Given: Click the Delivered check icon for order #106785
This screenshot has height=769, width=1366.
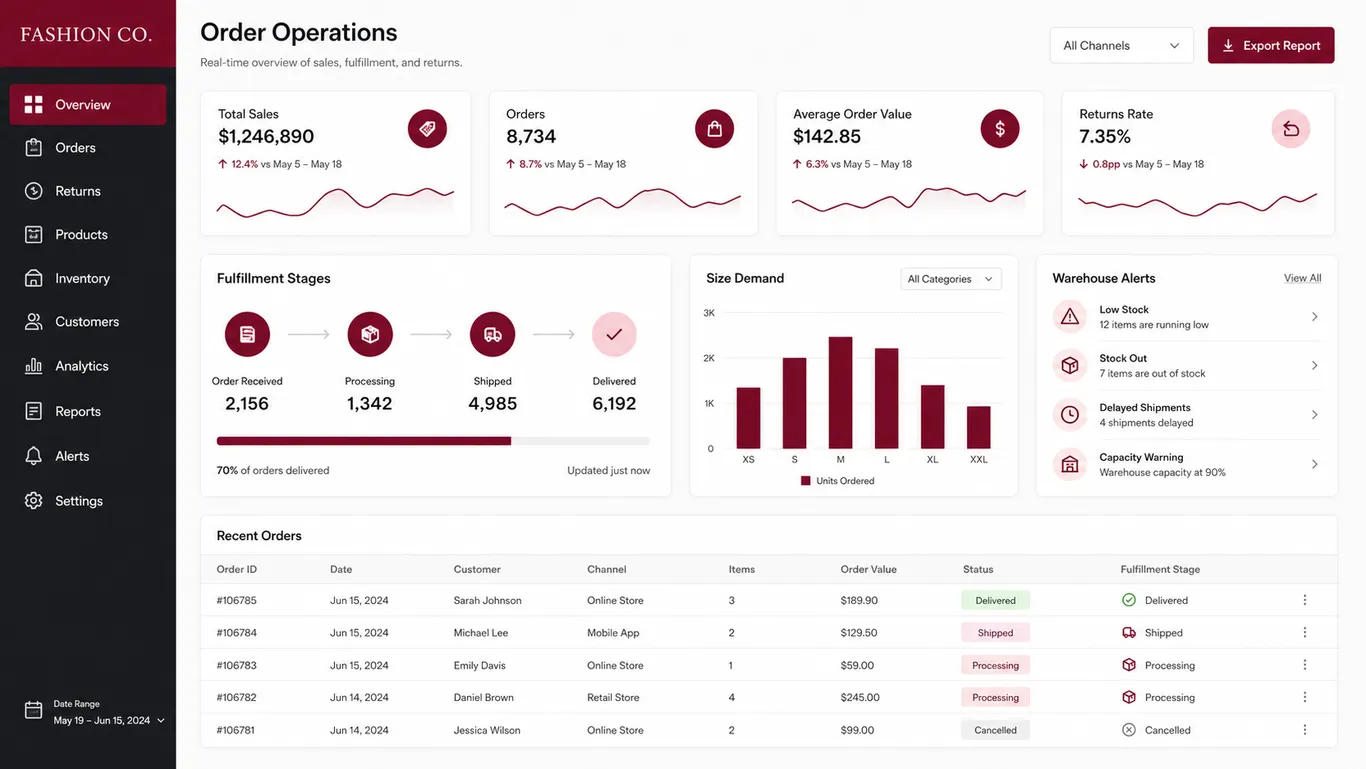Looking at the screenshot, I should (1129, 600).
